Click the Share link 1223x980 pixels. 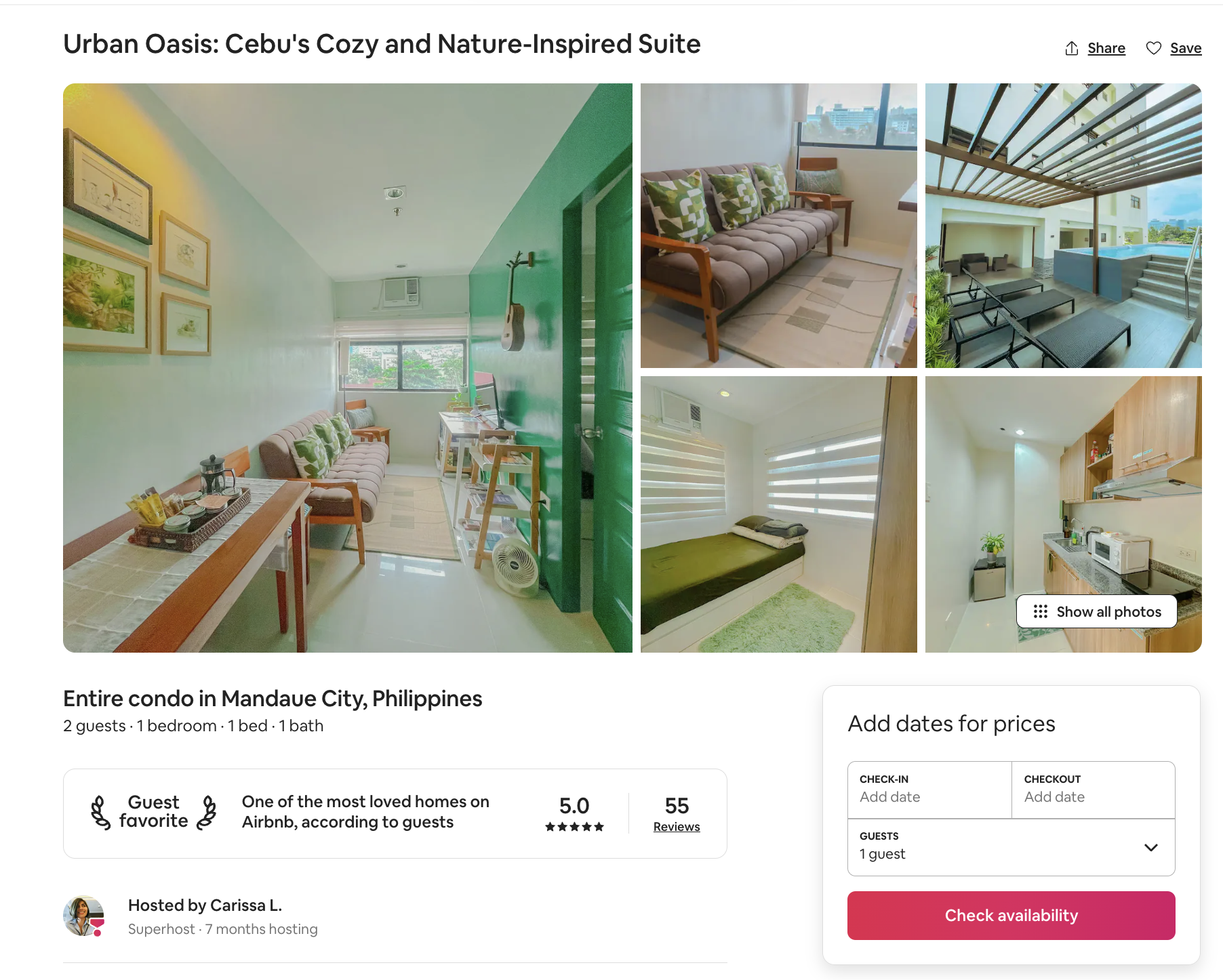pos(1106,48)
